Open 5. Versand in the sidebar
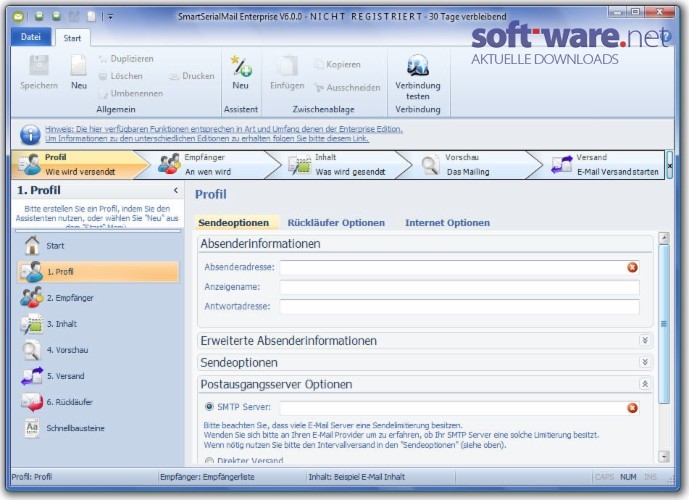 (98, 376)
